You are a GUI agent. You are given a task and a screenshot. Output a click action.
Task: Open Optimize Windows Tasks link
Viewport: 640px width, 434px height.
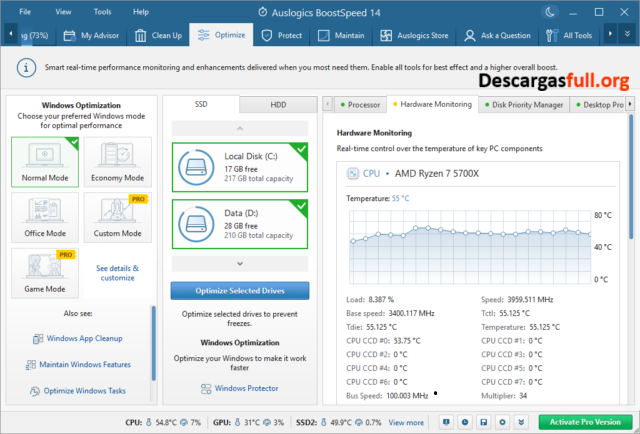[84, 391]
